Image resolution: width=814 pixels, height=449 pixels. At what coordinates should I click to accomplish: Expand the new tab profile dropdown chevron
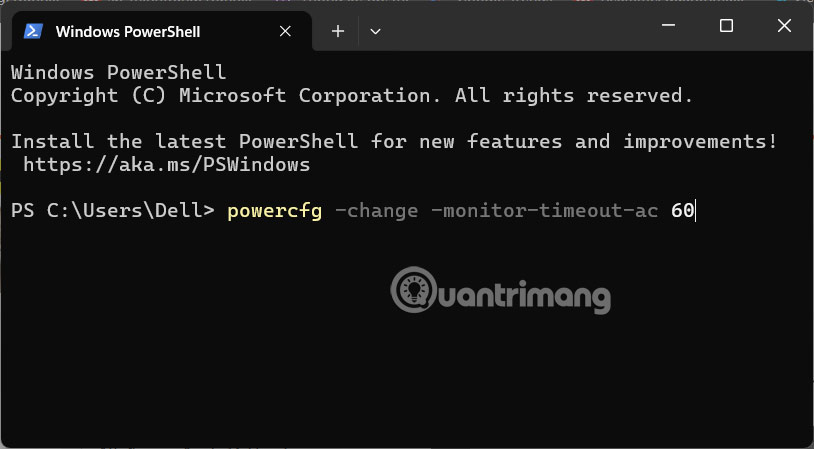click(375, 31)
